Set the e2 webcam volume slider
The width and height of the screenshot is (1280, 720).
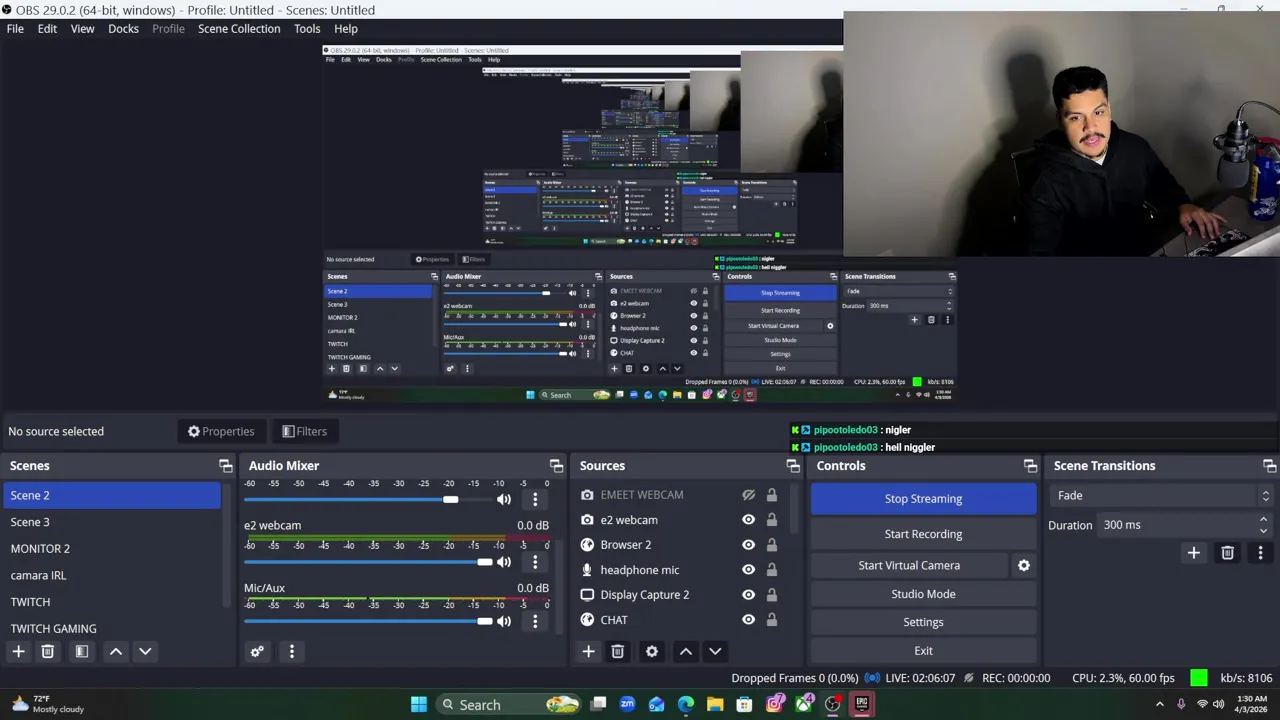point(368,562)
